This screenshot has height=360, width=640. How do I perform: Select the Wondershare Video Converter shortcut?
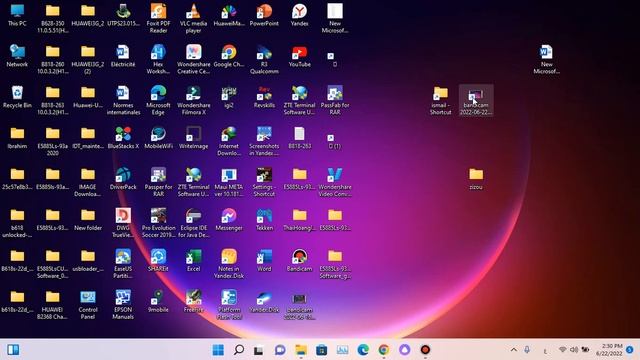335,182
